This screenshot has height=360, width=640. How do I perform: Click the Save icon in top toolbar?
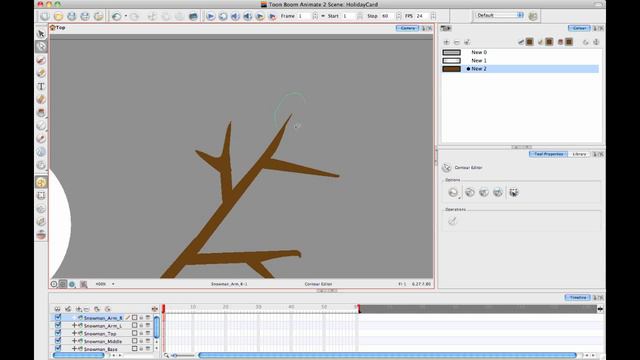[x=72, y=16]
